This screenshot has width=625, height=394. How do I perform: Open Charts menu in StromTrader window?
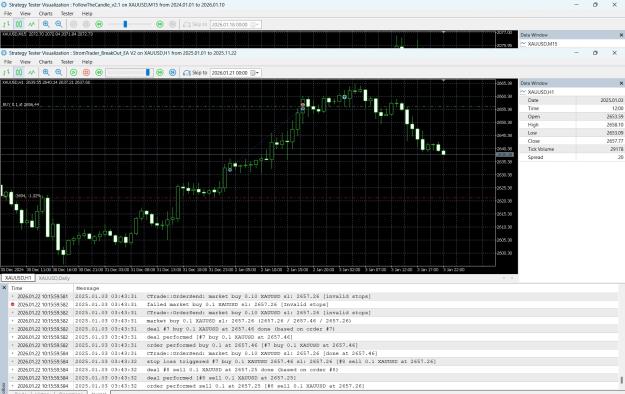click(46, 62)
